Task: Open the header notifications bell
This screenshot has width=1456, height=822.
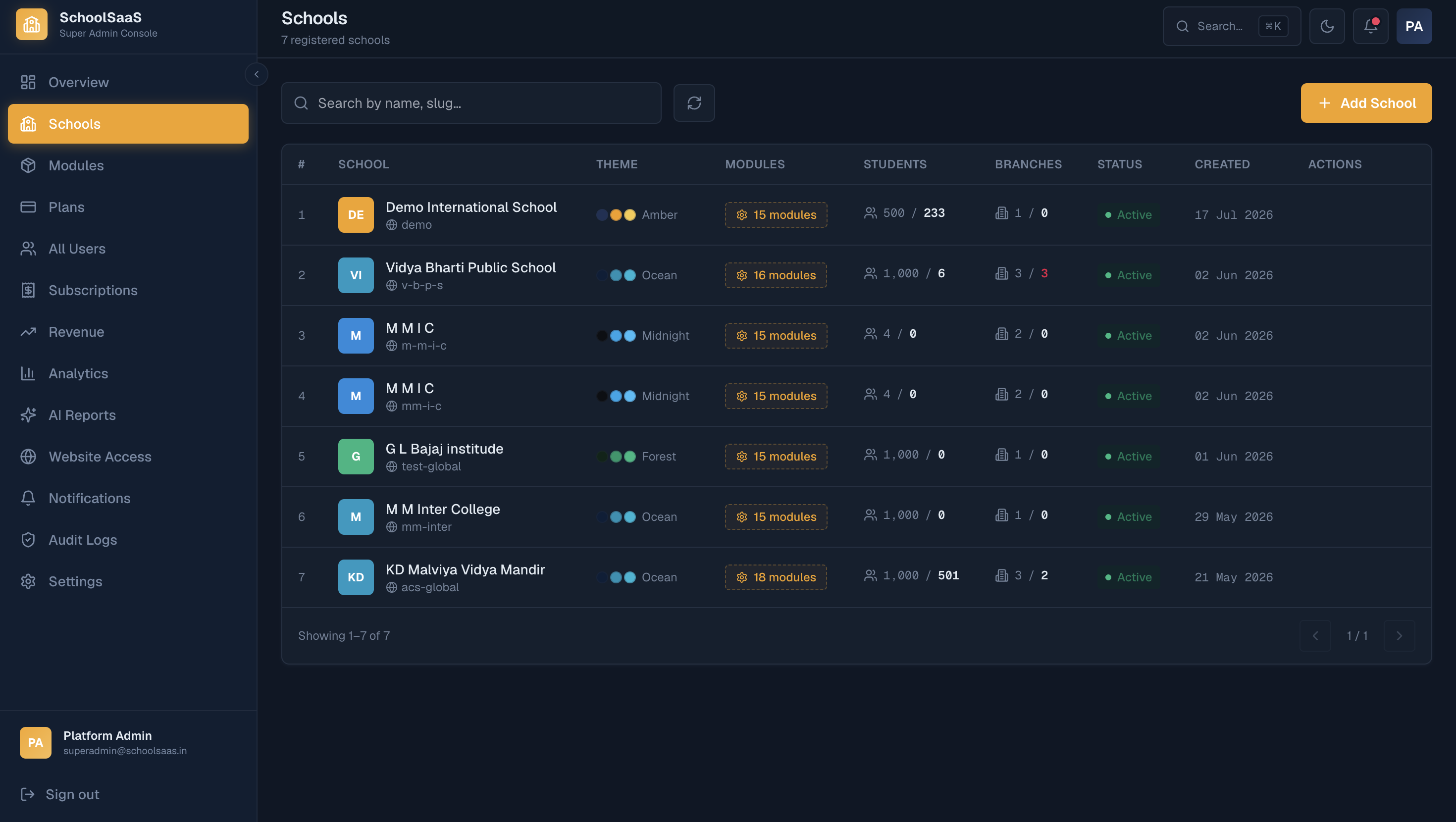Action: [x=1371, y=26]
